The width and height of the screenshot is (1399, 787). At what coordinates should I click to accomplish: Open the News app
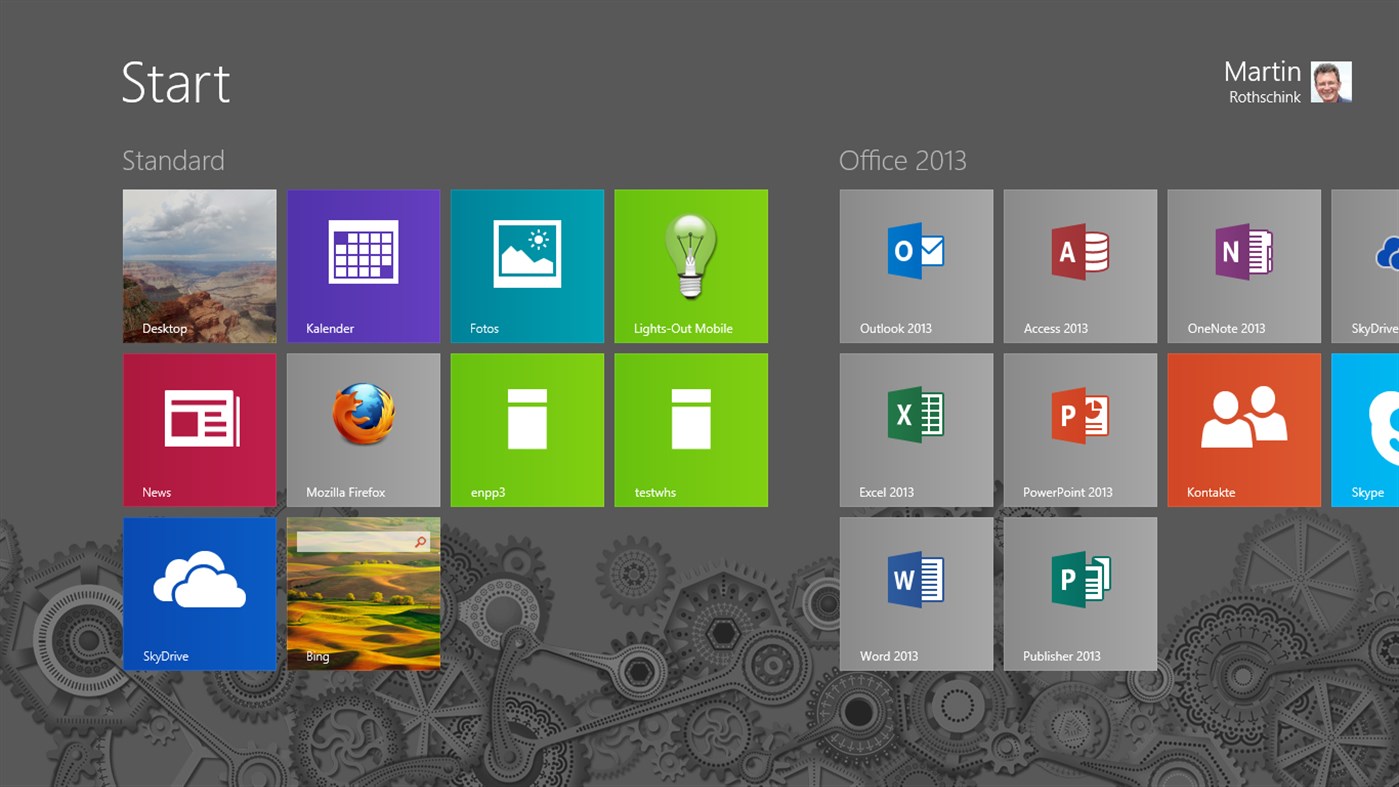[x=199, y=429]
